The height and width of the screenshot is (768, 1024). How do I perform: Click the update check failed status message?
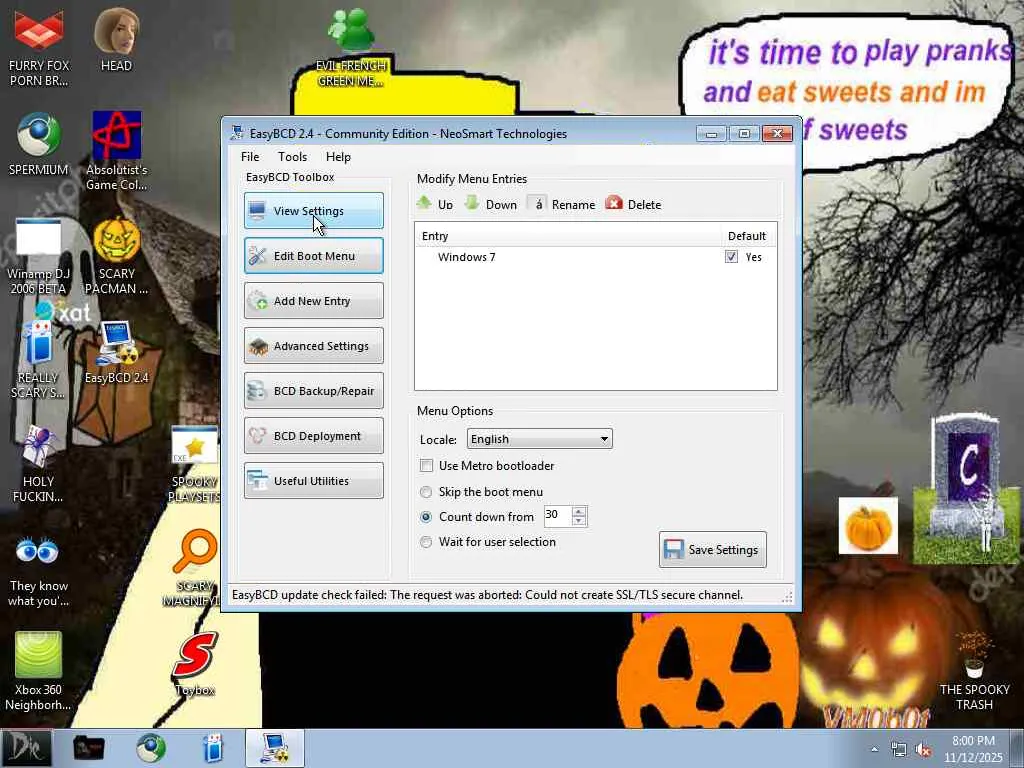pyautogui.click(x=487, y=595)
